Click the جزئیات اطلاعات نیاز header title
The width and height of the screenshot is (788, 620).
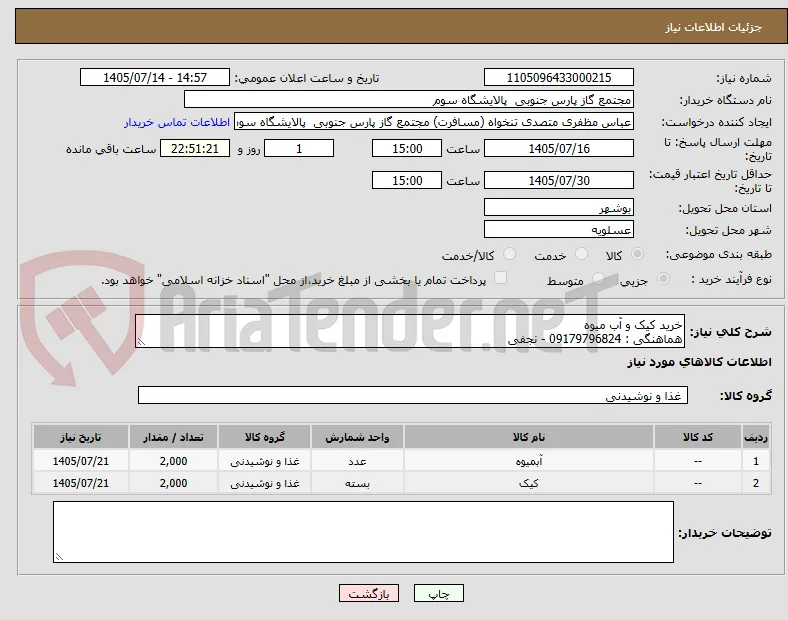point(714,27)
